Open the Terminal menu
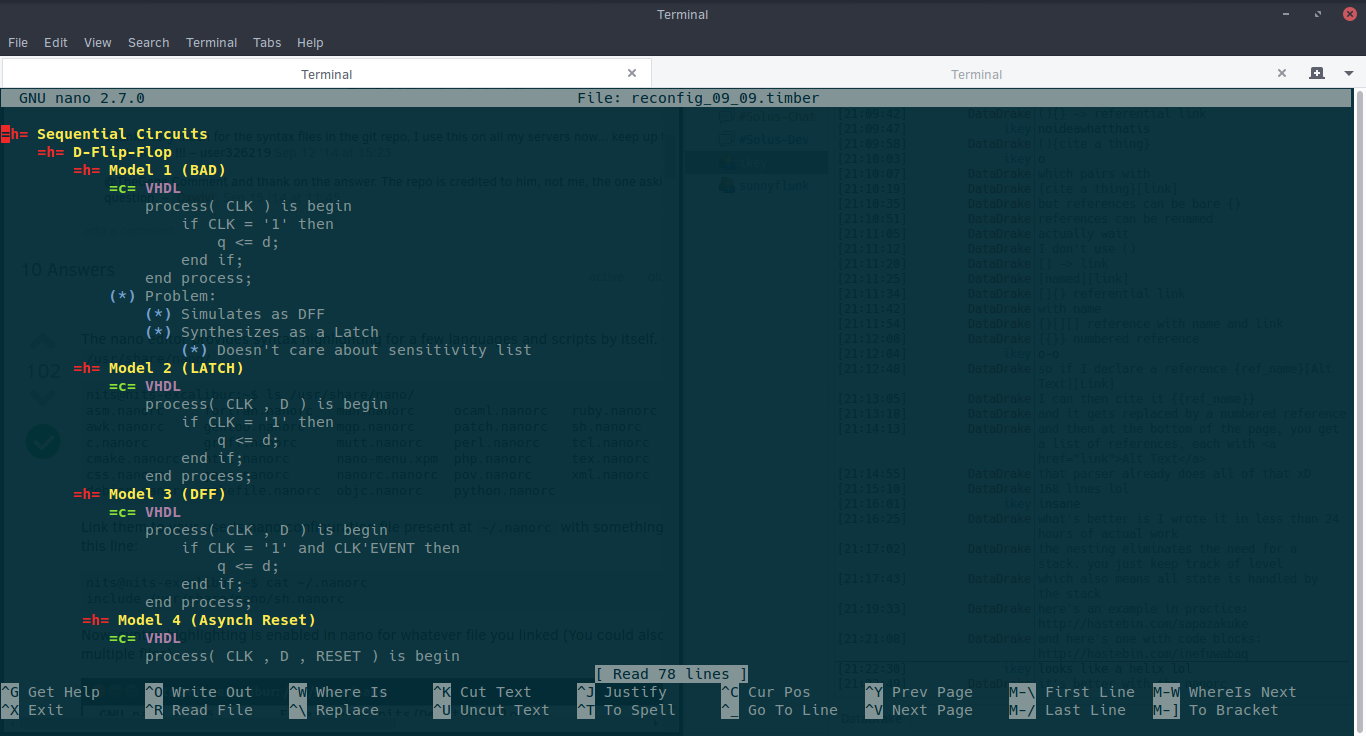 point(211,43)
